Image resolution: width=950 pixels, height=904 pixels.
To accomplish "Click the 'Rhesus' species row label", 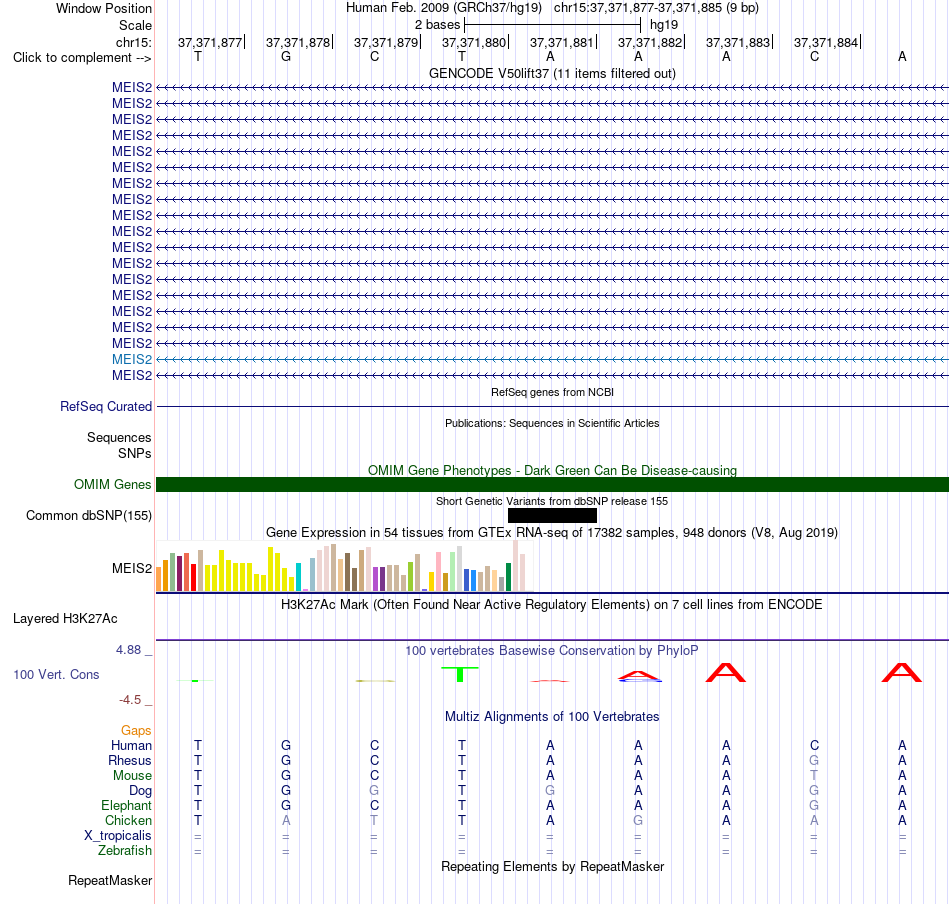I will click(x=130, y=760).
